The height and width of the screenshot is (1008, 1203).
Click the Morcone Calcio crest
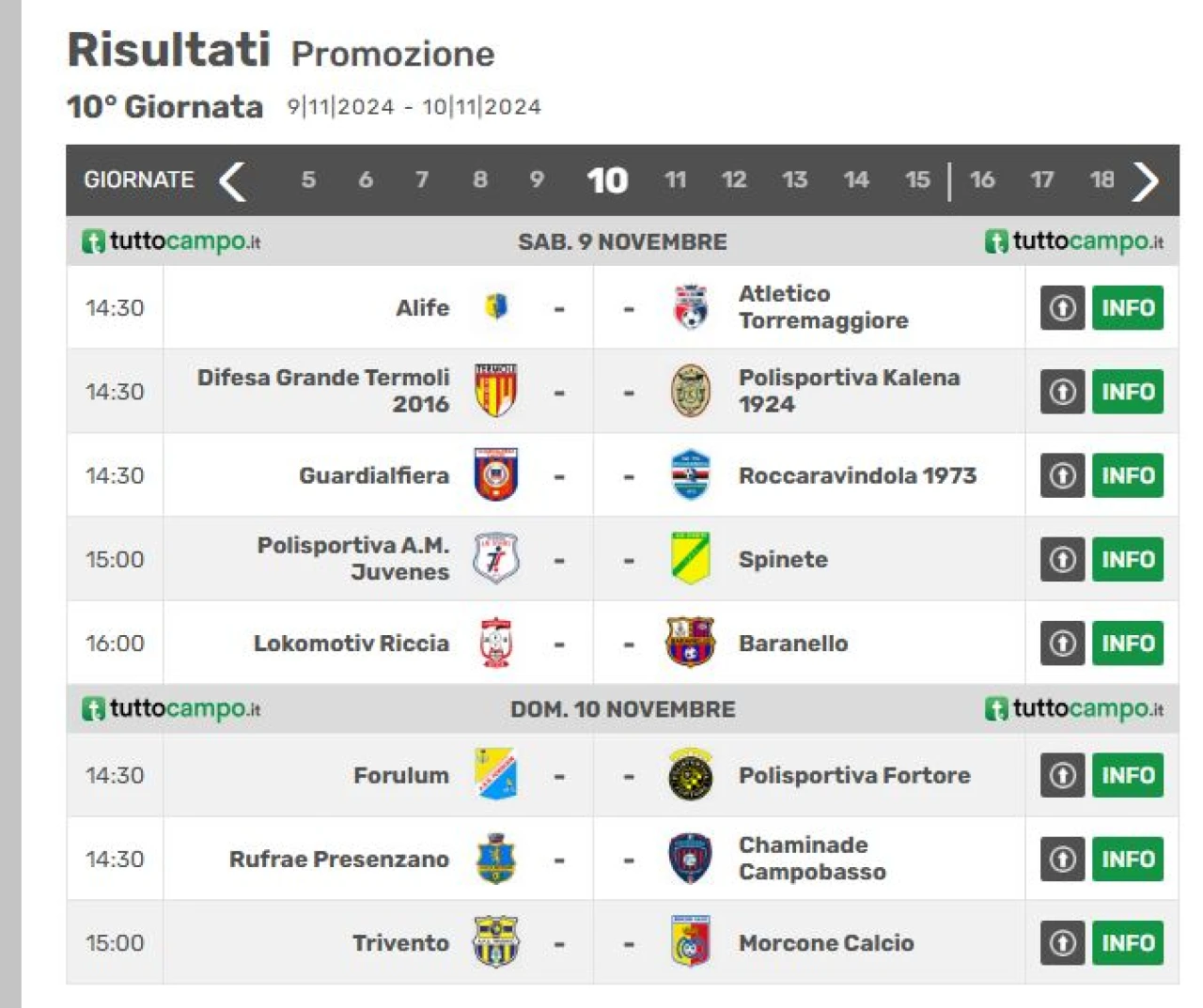point(690,941)
